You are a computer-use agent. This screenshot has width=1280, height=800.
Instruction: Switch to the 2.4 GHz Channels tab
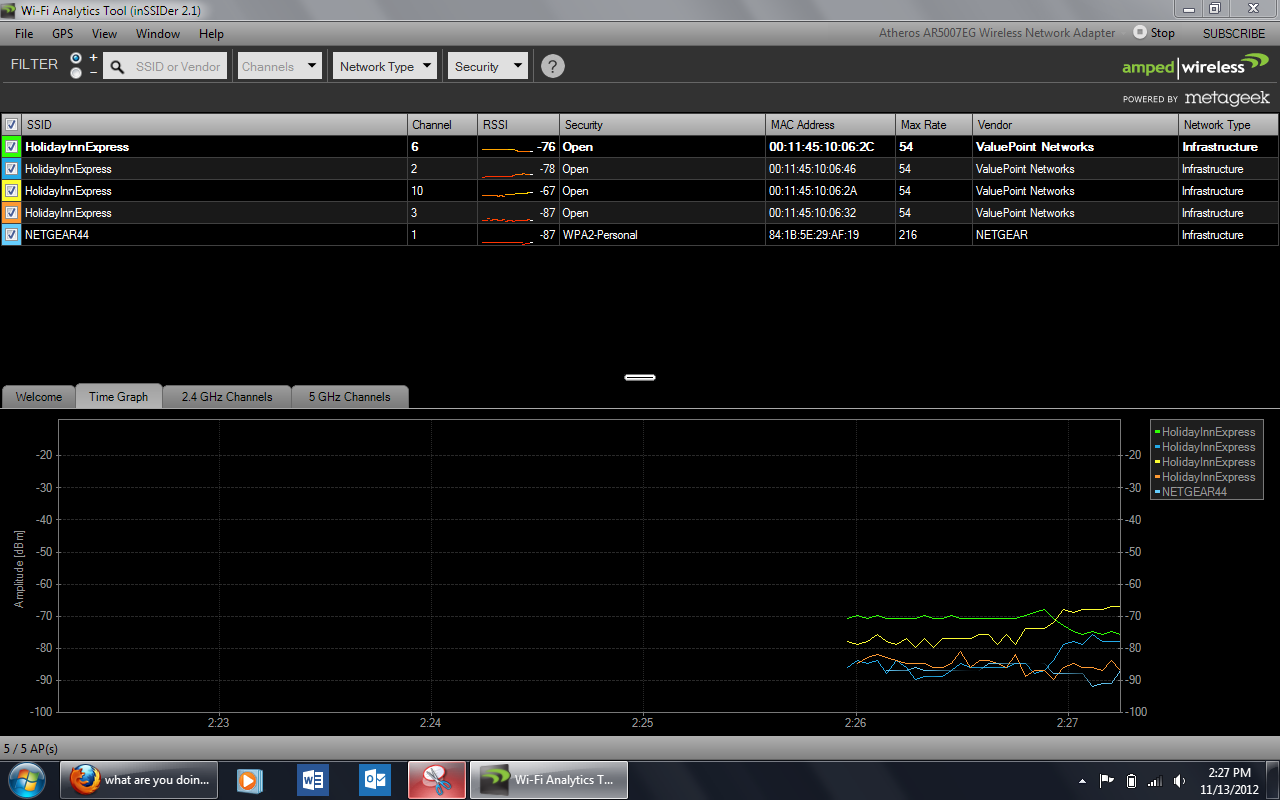[x=227, y=397]
